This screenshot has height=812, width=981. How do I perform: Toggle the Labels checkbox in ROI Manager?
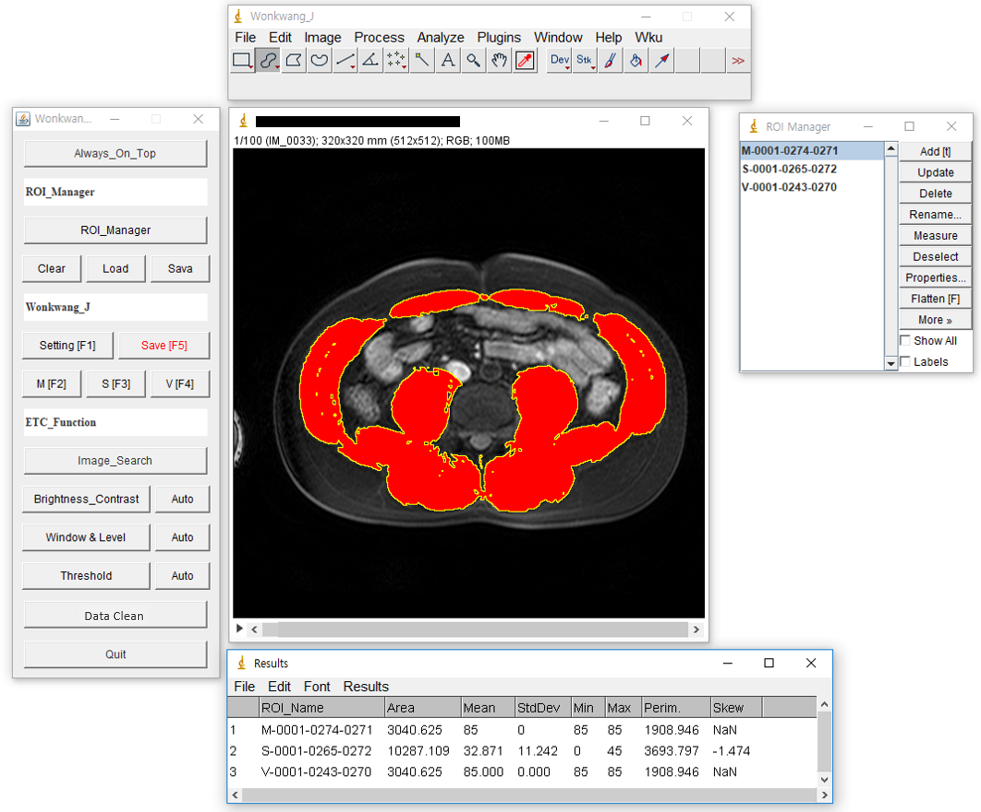pos(905,362)
